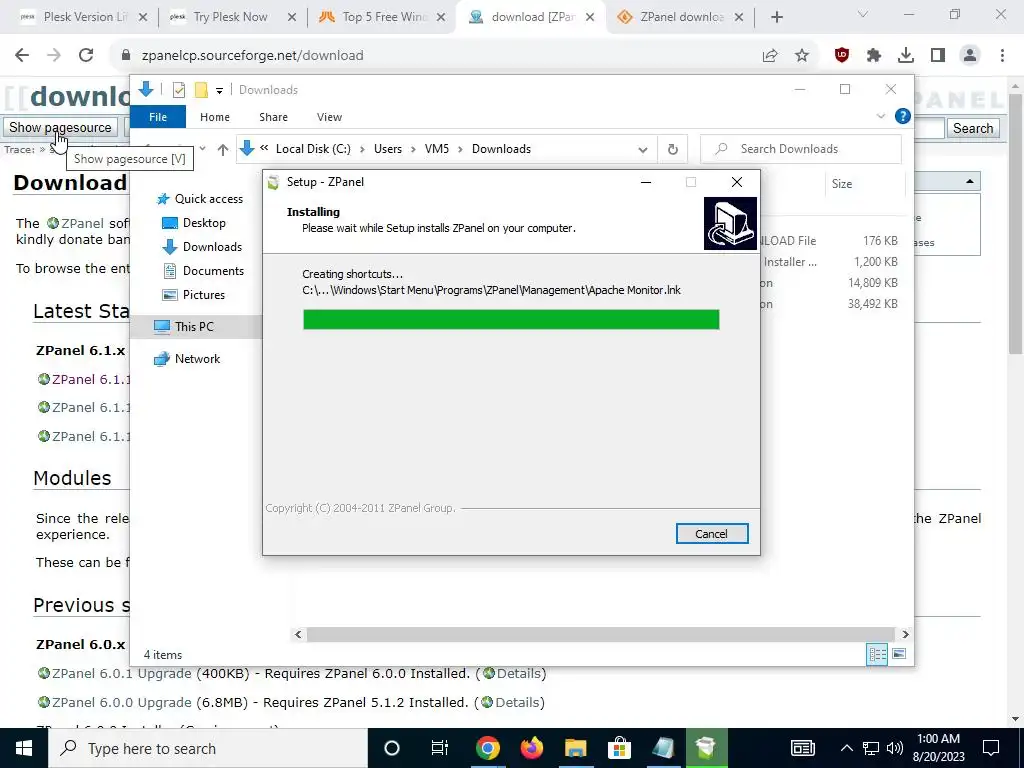Screen dimensions: 1024x768
Task: Open File menu in Downloads explorer
Action: point(158,117)
